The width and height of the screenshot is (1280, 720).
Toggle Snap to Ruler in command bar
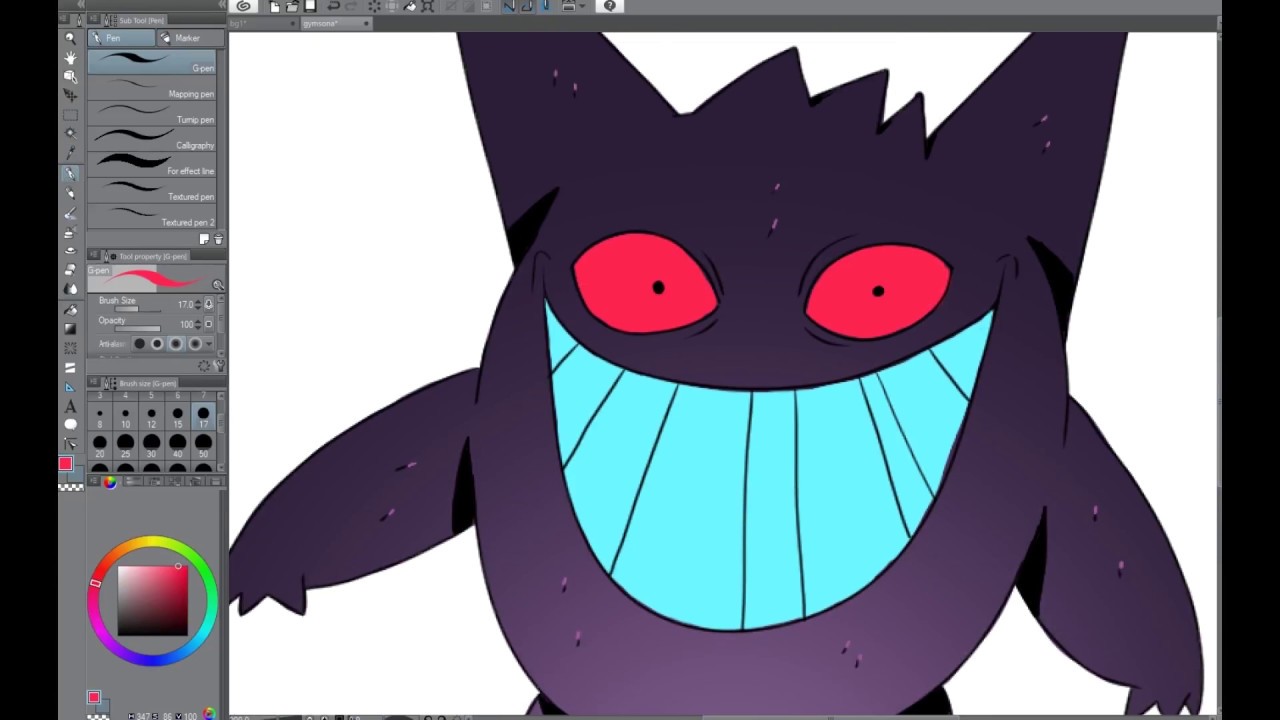click(509, 6)
